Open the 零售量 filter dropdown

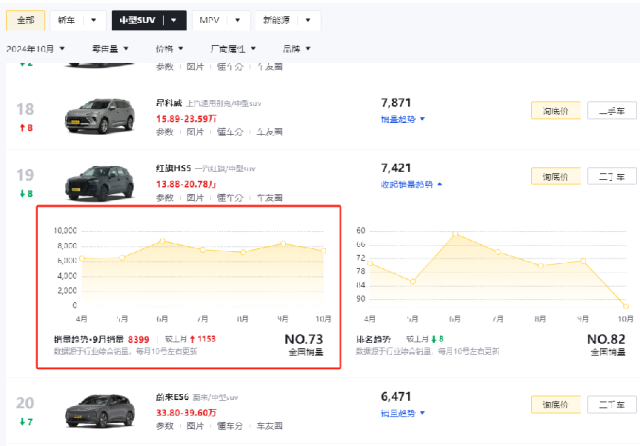tap(110, 49)
